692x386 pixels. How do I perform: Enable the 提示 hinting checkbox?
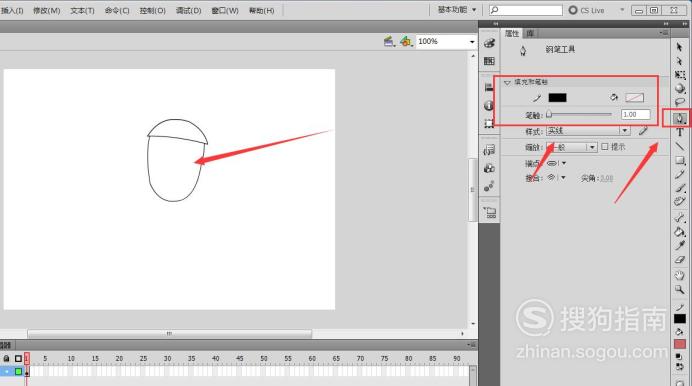(x=605, y=146)
